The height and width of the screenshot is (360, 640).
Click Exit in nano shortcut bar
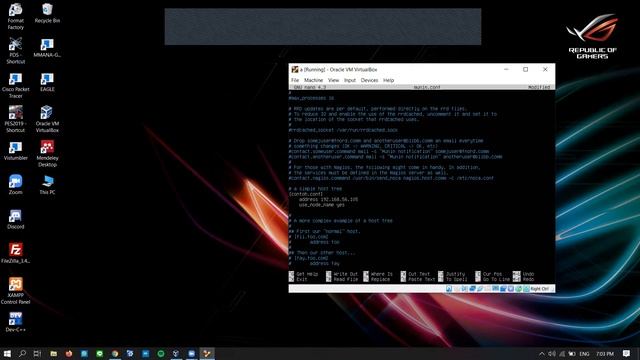(x=298, y=279)
